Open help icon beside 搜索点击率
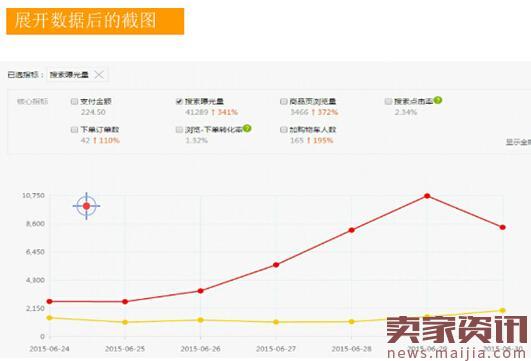This screenshot has width=531, height=361. pyautogui.click(x=438, y=100)
